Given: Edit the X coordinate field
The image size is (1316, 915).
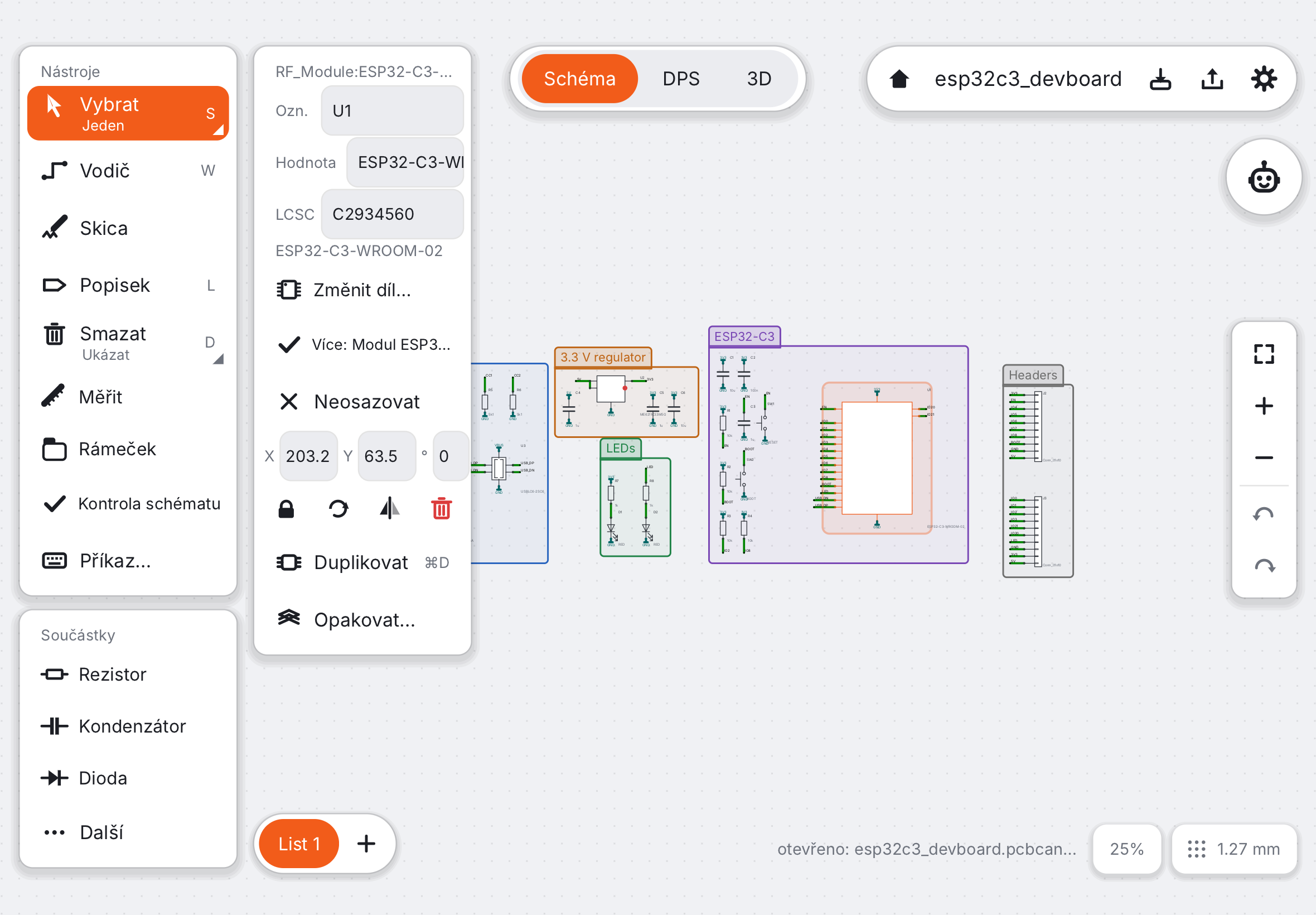Looking at the screenshot, I should [308, 456].
